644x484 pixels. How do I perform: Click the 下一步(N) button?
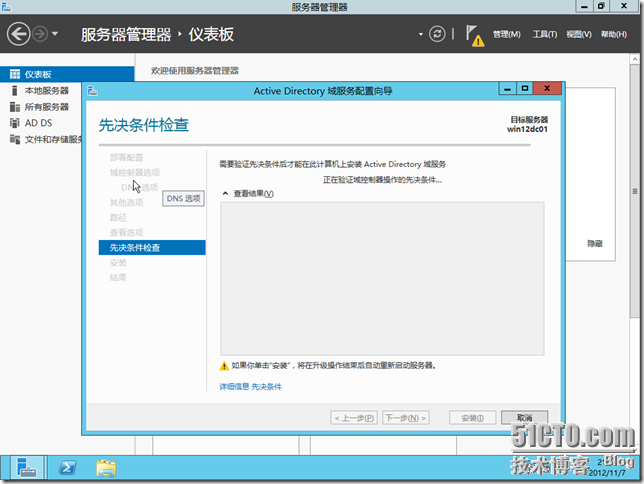tap(406, 418)
